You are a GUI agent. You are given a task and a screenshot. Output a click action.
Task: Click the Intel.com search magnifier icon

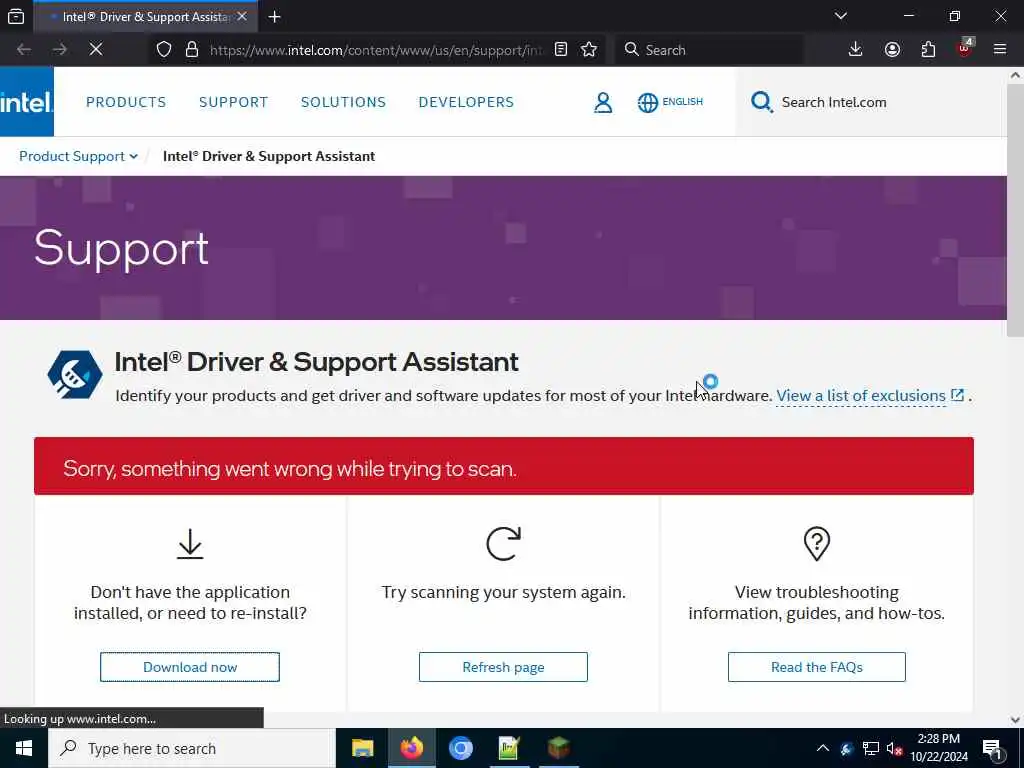pyautogui.click(x=761, y=103)
